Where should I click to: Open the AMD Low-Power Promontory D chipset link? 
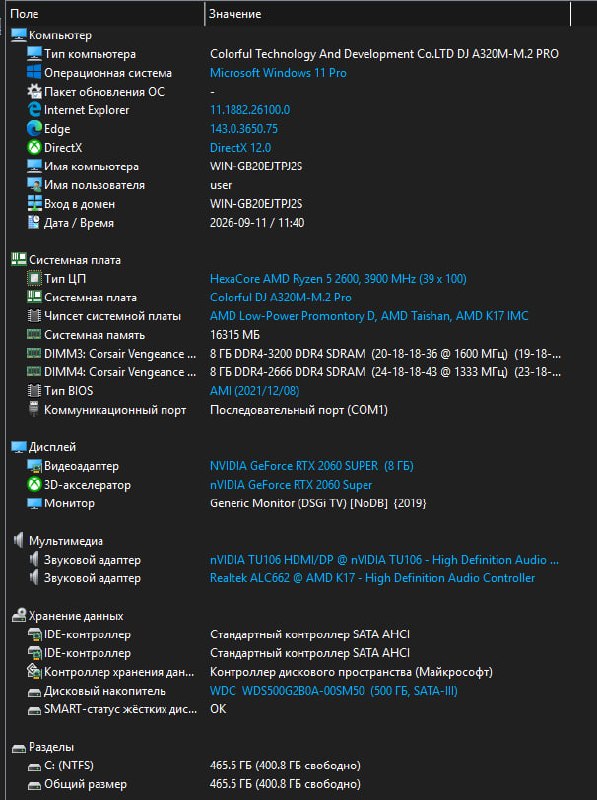click(x=369, y=316)
